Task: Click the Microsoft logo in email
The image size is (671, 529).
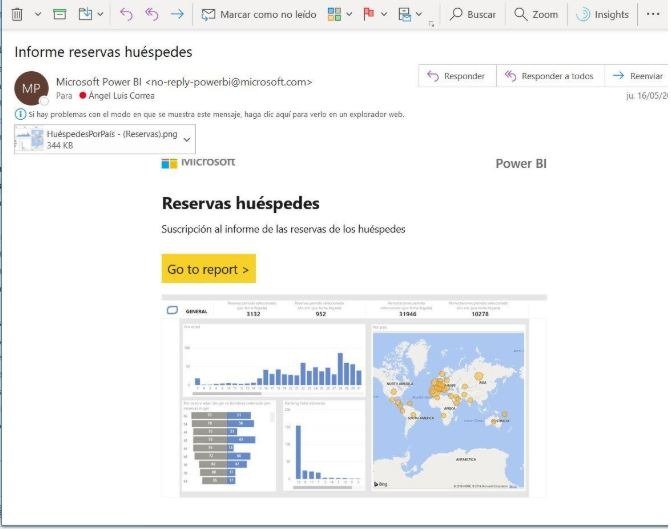Action: point(198,163)
